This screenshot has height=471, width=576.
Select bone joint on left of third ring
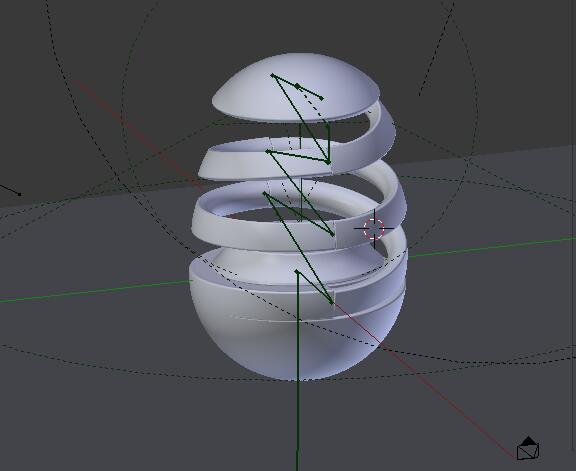[264, 193]
